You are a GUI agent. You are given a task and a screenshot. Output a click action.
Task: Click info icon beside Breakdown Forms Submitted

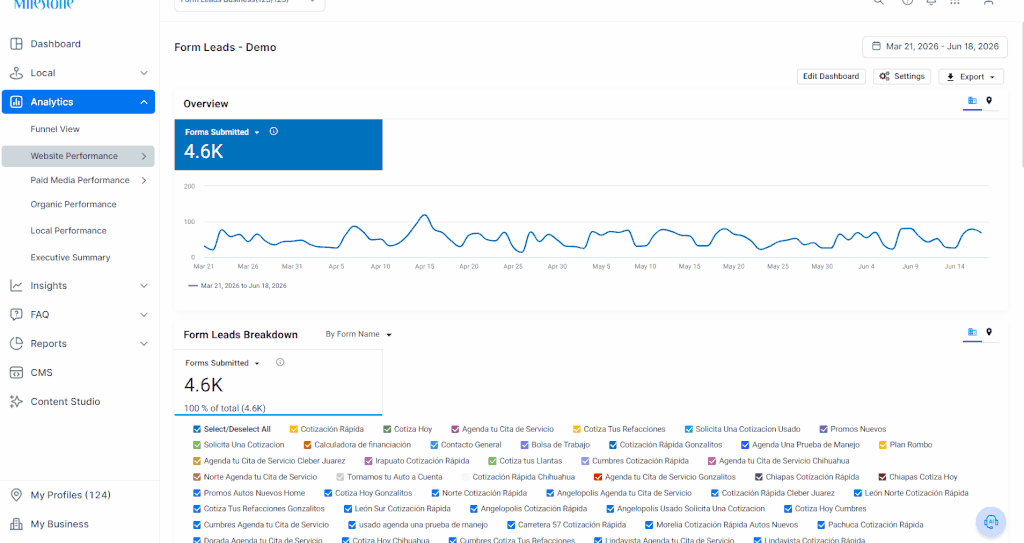click(x=280, y=362)
